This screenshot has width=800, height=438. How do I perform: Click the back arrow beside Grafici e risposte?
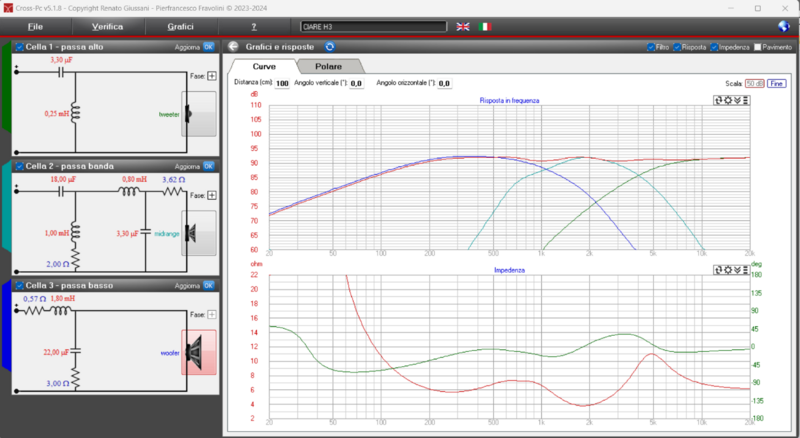(x=232, y=47)
